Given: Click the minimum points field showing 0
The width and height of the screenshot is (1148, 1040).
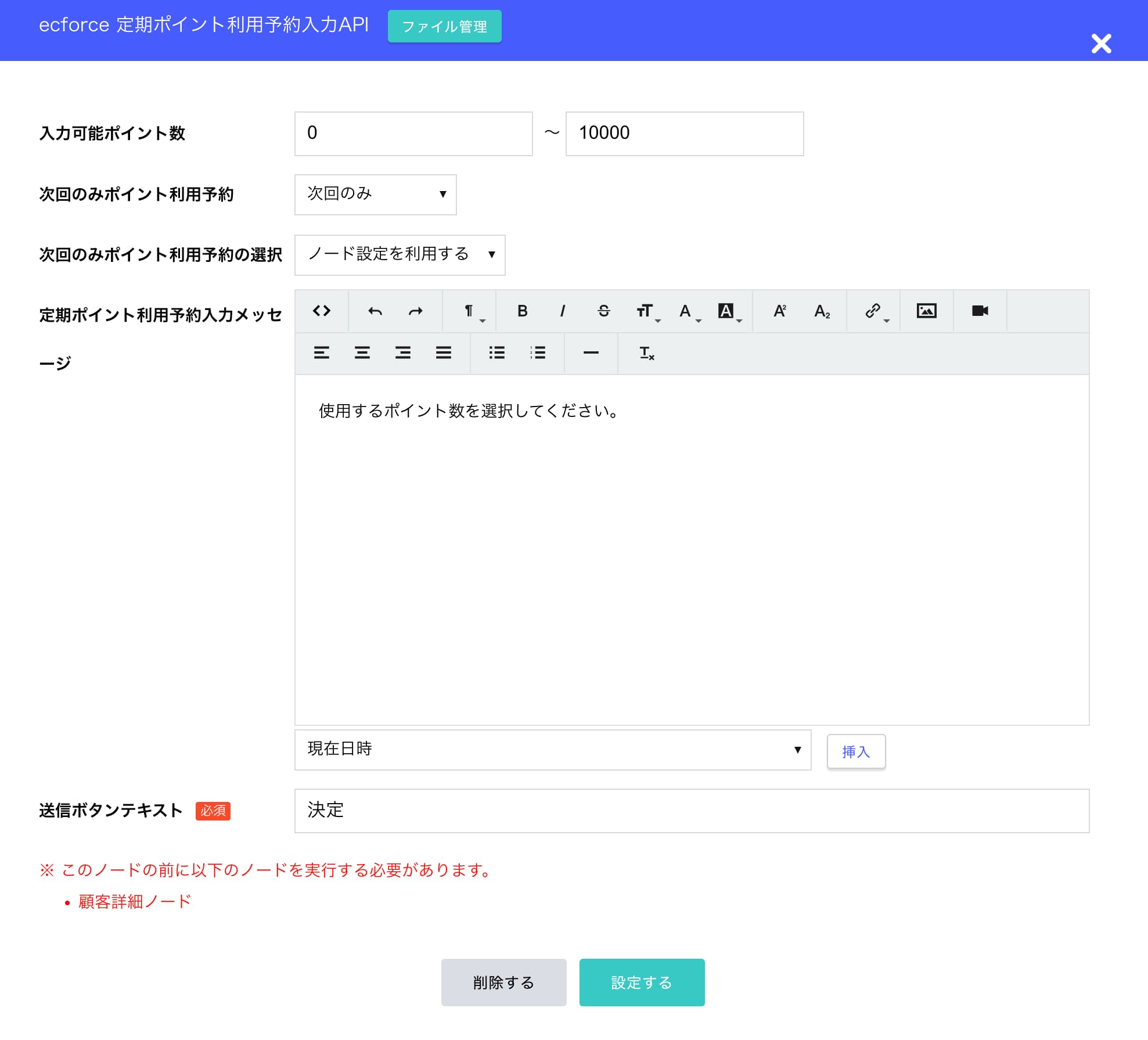Looking at the screenshot, I should tap(413, 134).
